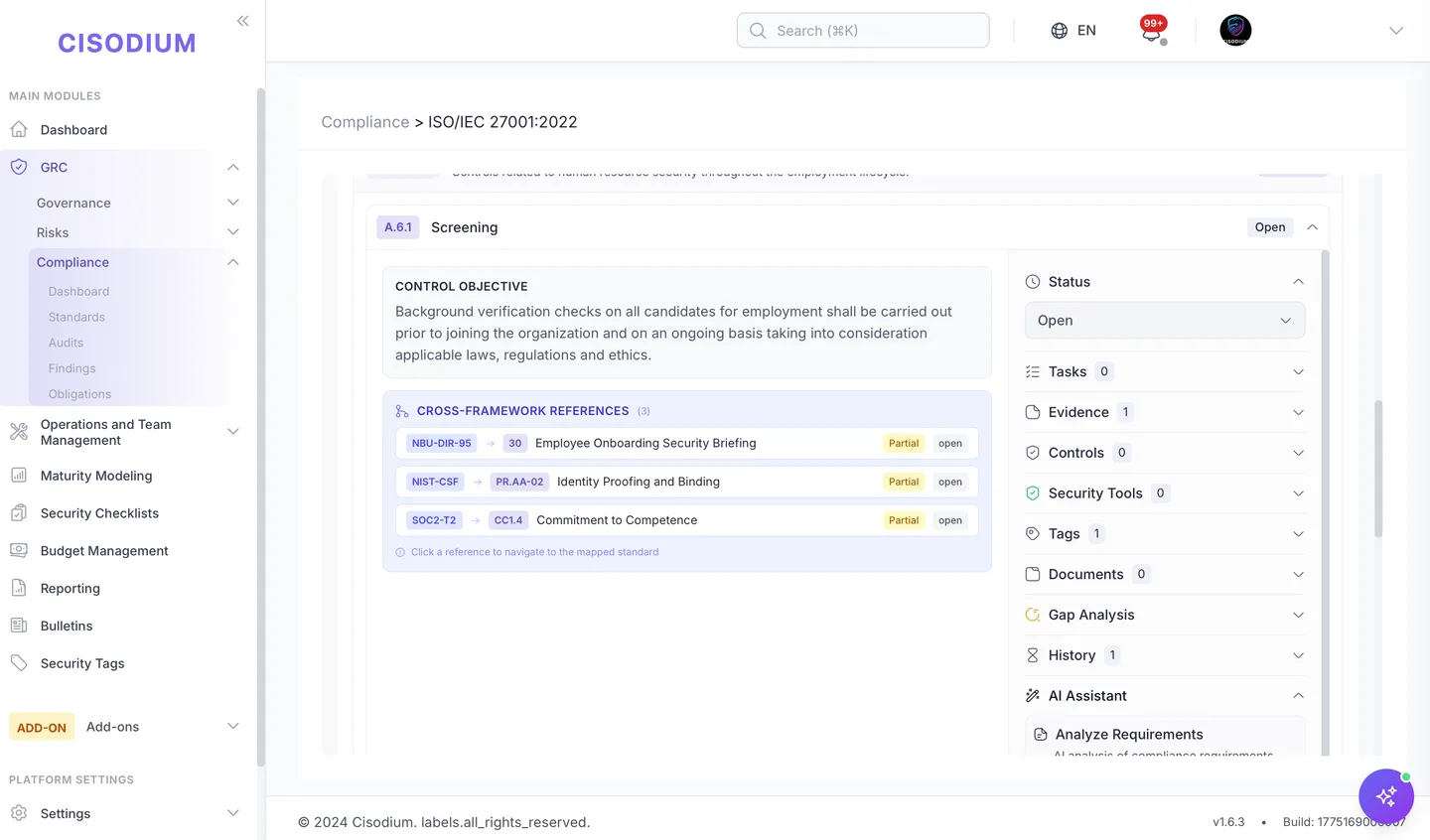Expand the History section chevron
The image size is (1430, 840).
click(1298, 655)
